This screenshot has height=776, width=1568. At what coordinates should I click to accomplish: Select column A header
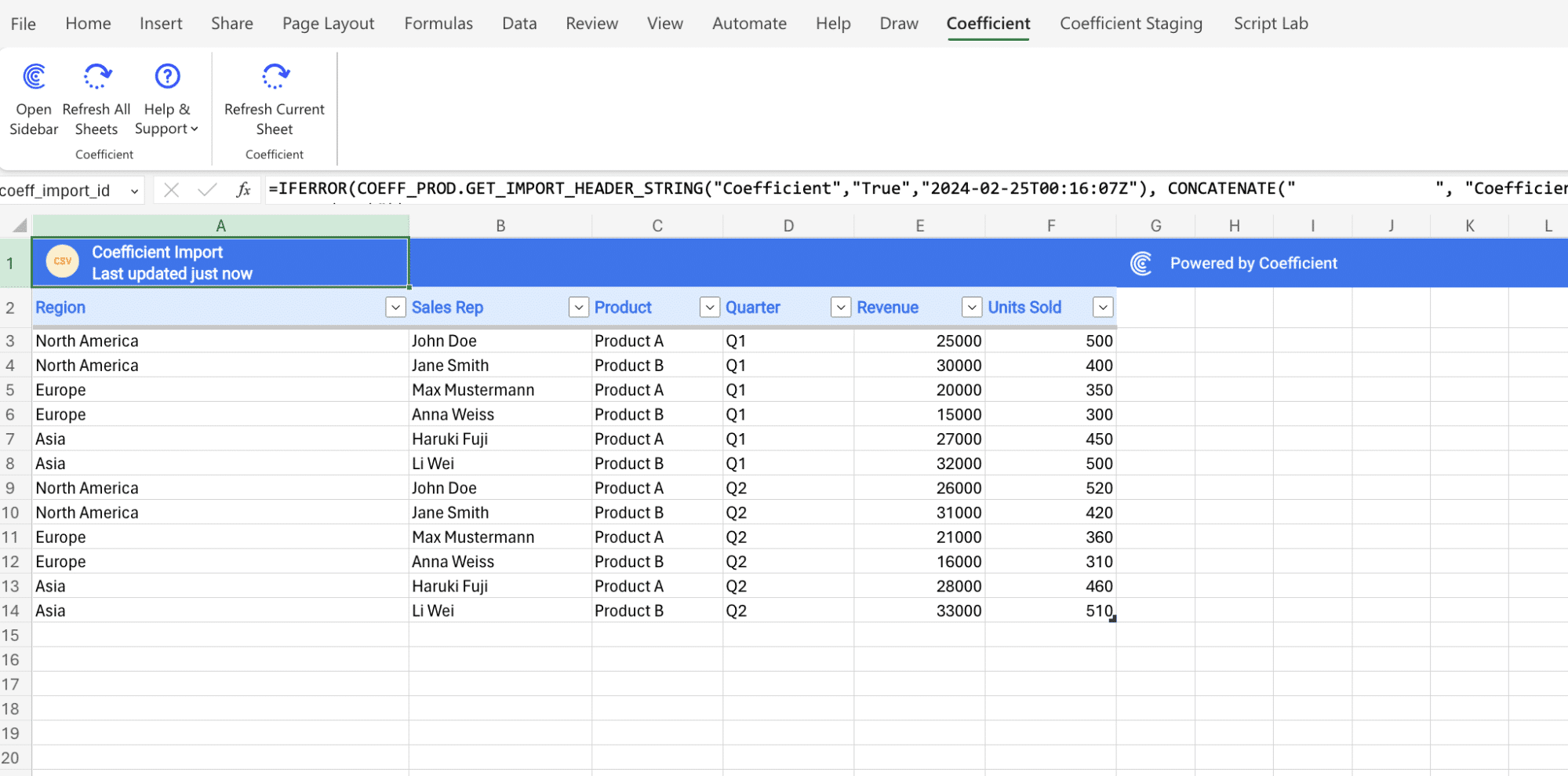point(220,226)
